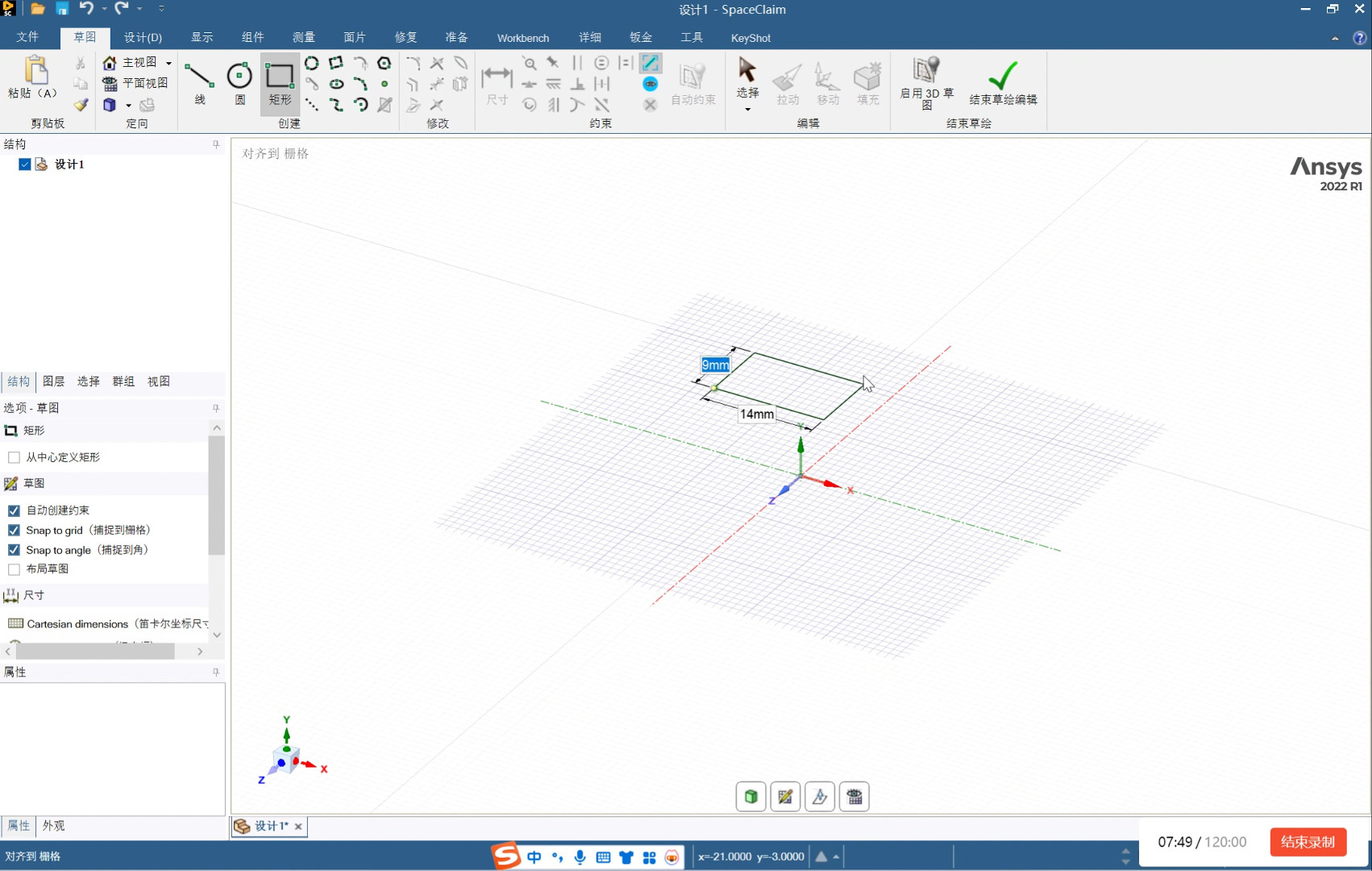Click the sketch mode mini-toolbar icon

(785, 797)
